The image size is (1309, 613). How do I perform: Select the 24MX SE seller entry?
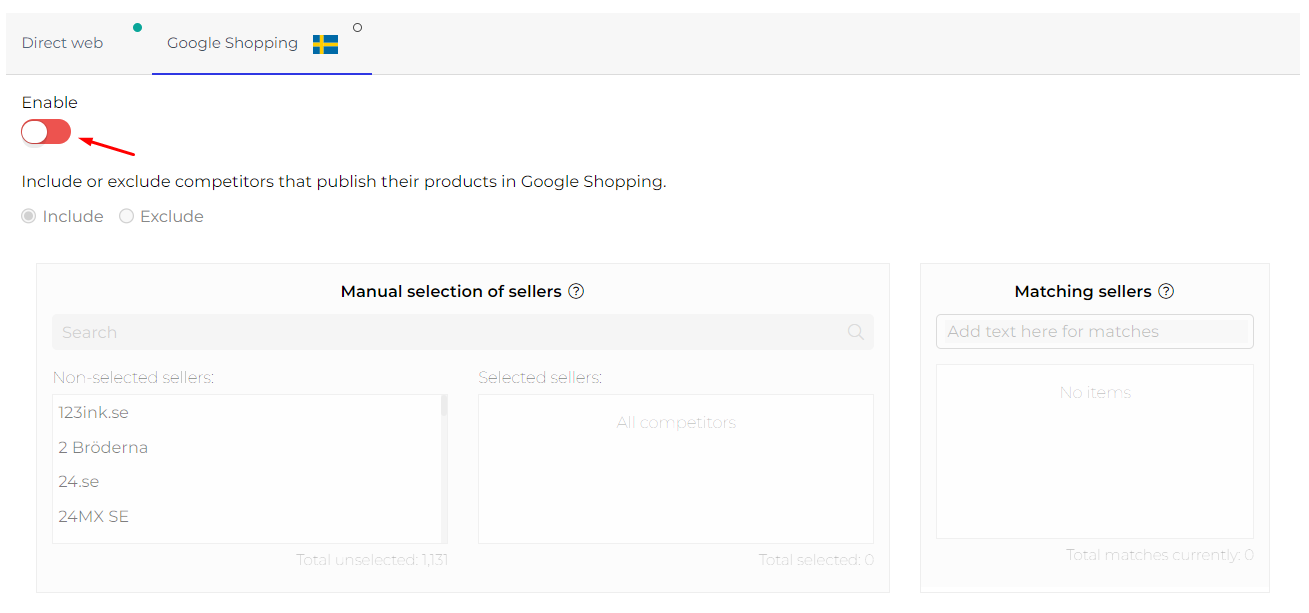(94, 516)
